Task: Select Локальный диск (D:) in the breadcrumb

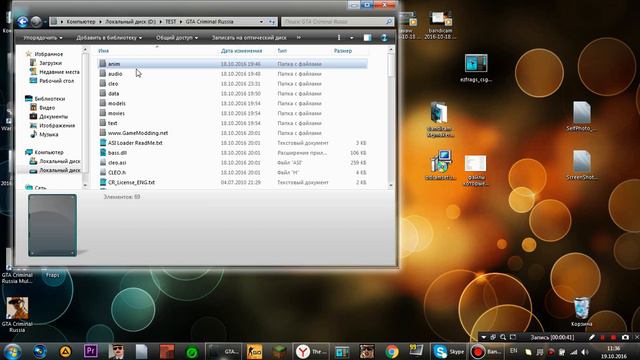Action: (130, 22)
